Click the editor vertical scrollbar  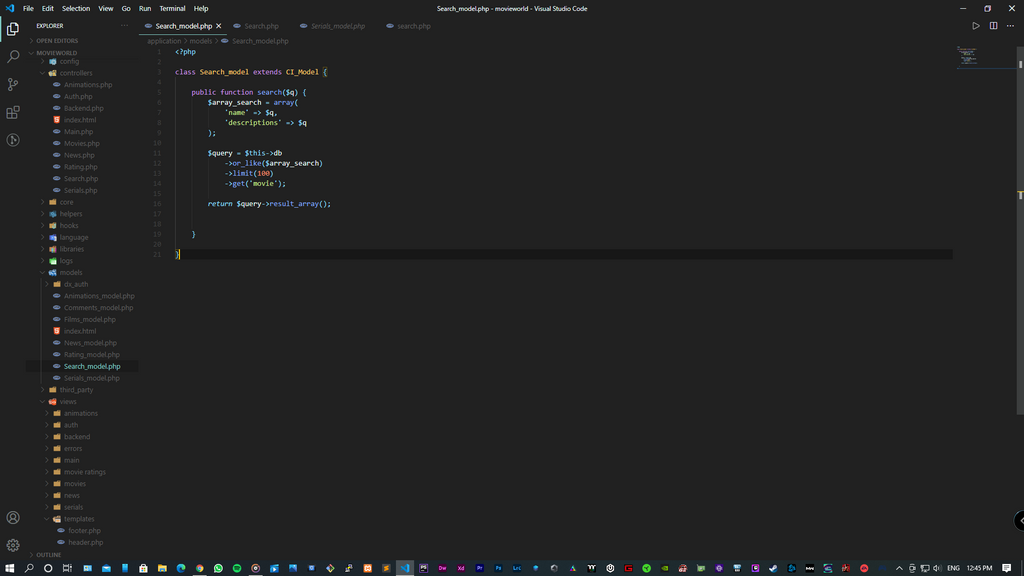[x=1020, y=229]
